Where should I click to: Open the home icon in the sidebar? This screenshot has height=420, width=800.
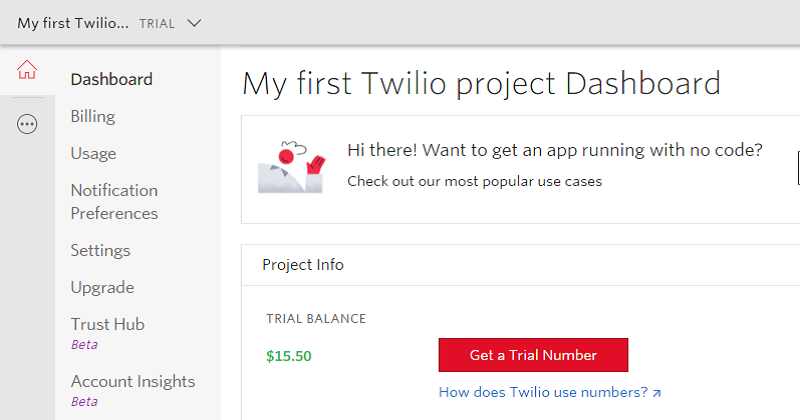(27, 70)
